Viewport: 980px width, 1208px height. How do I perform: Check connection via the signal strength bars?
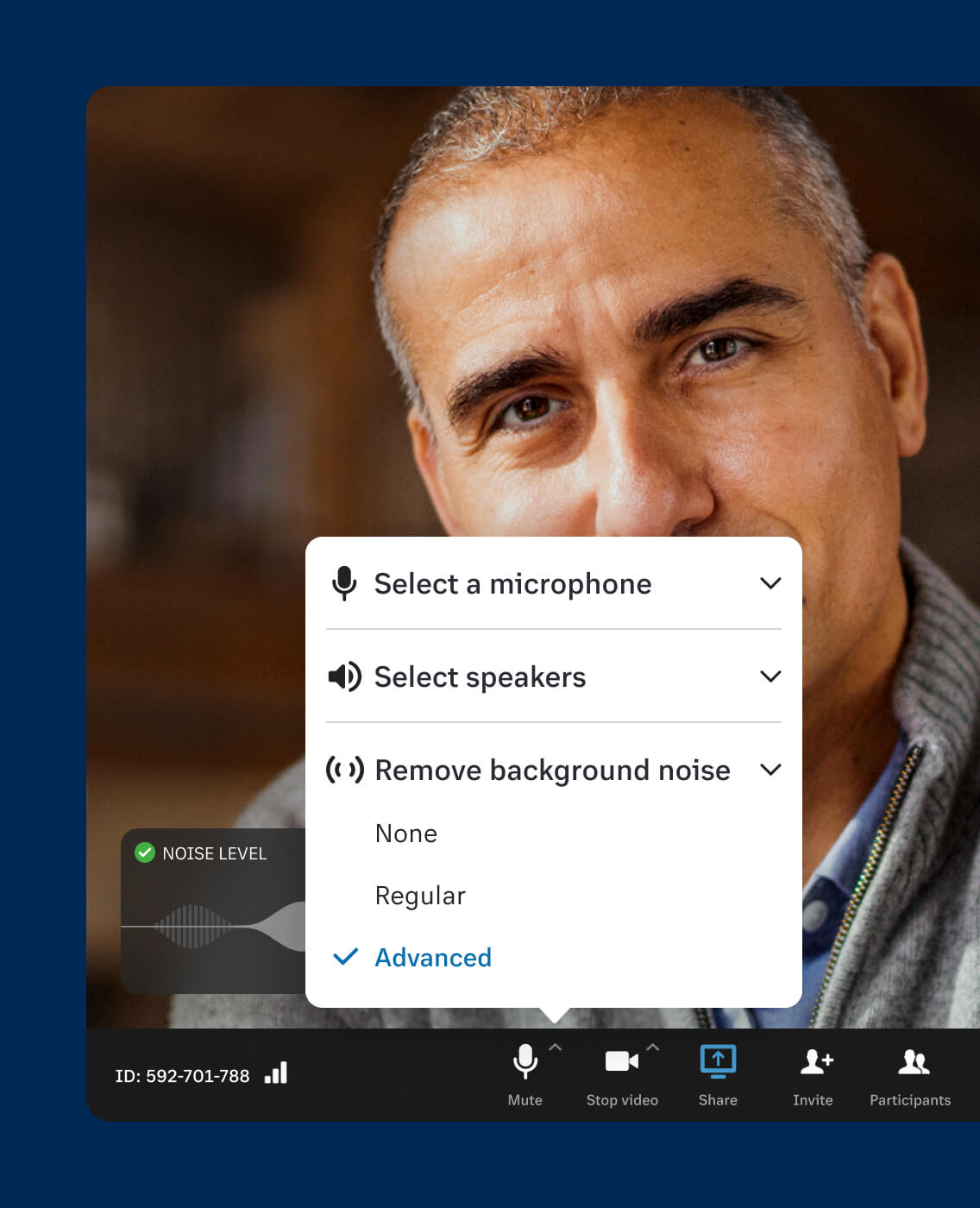(274, 1074)
